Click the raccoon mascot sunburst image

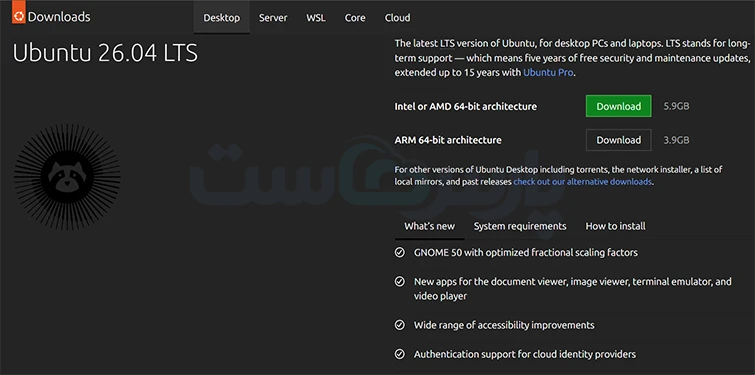pyautogui.click(x=67, y=176)
